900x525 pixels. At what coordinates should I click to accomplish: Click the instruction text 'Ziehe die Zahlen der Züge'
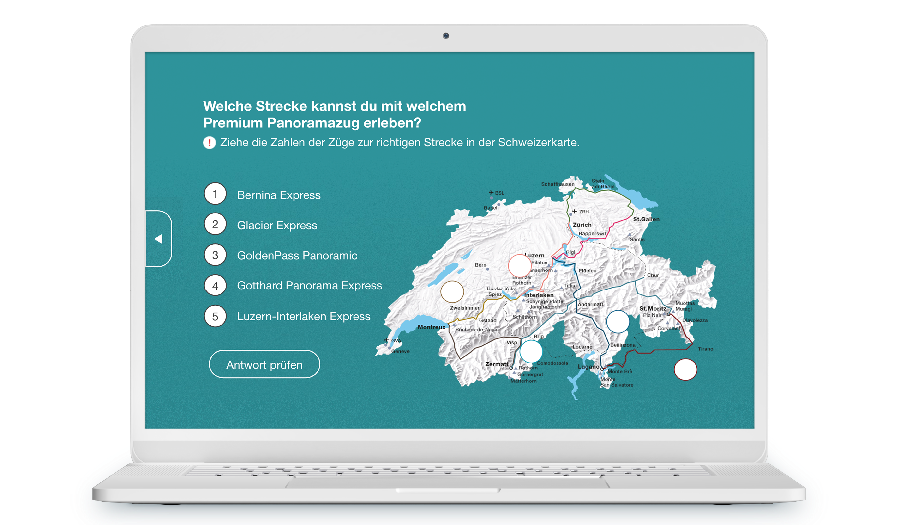pyautogui.click(x=399, y=142)
